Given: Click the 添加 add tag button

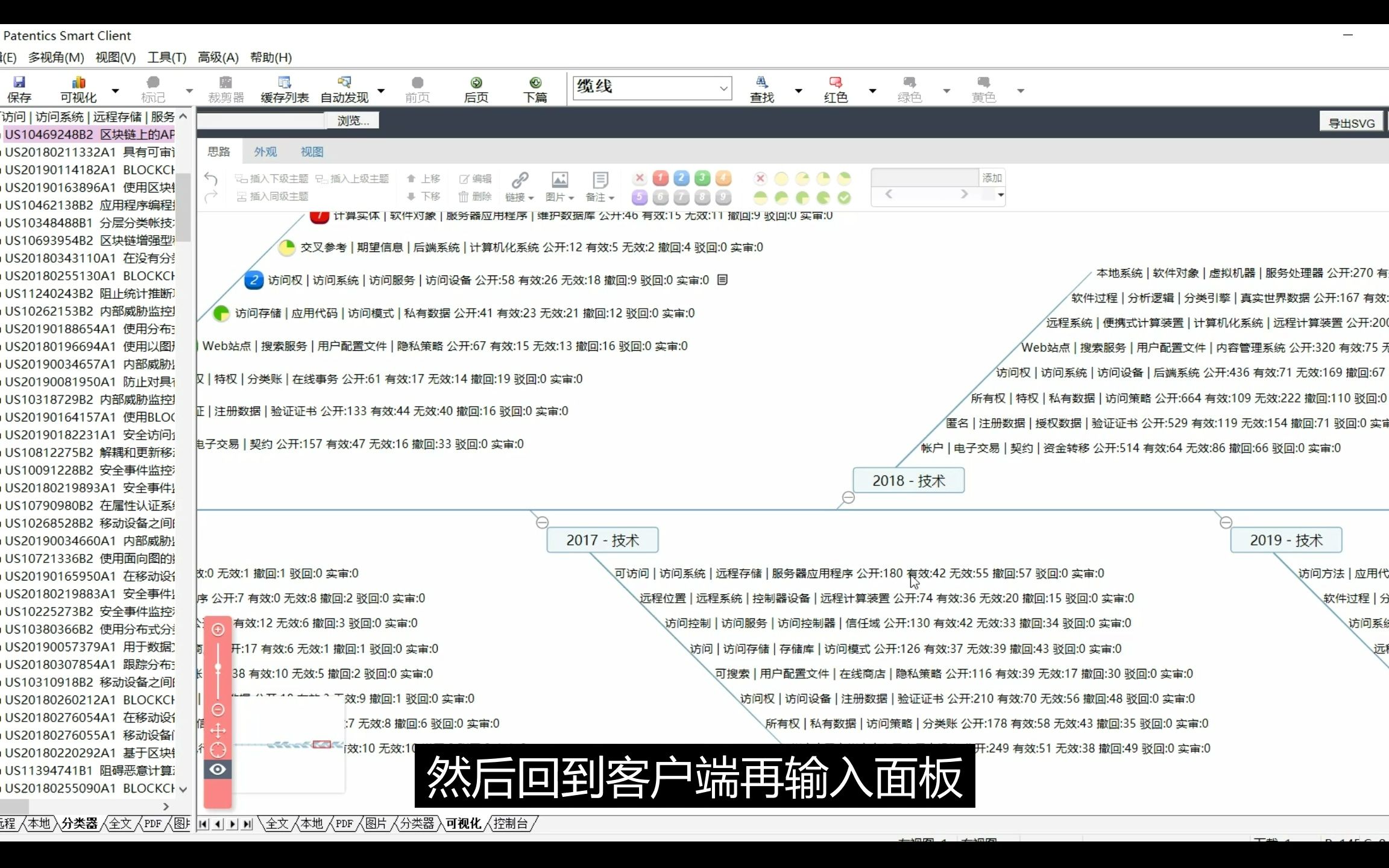Looking at the screenshot, I should [x=992, y=177].
